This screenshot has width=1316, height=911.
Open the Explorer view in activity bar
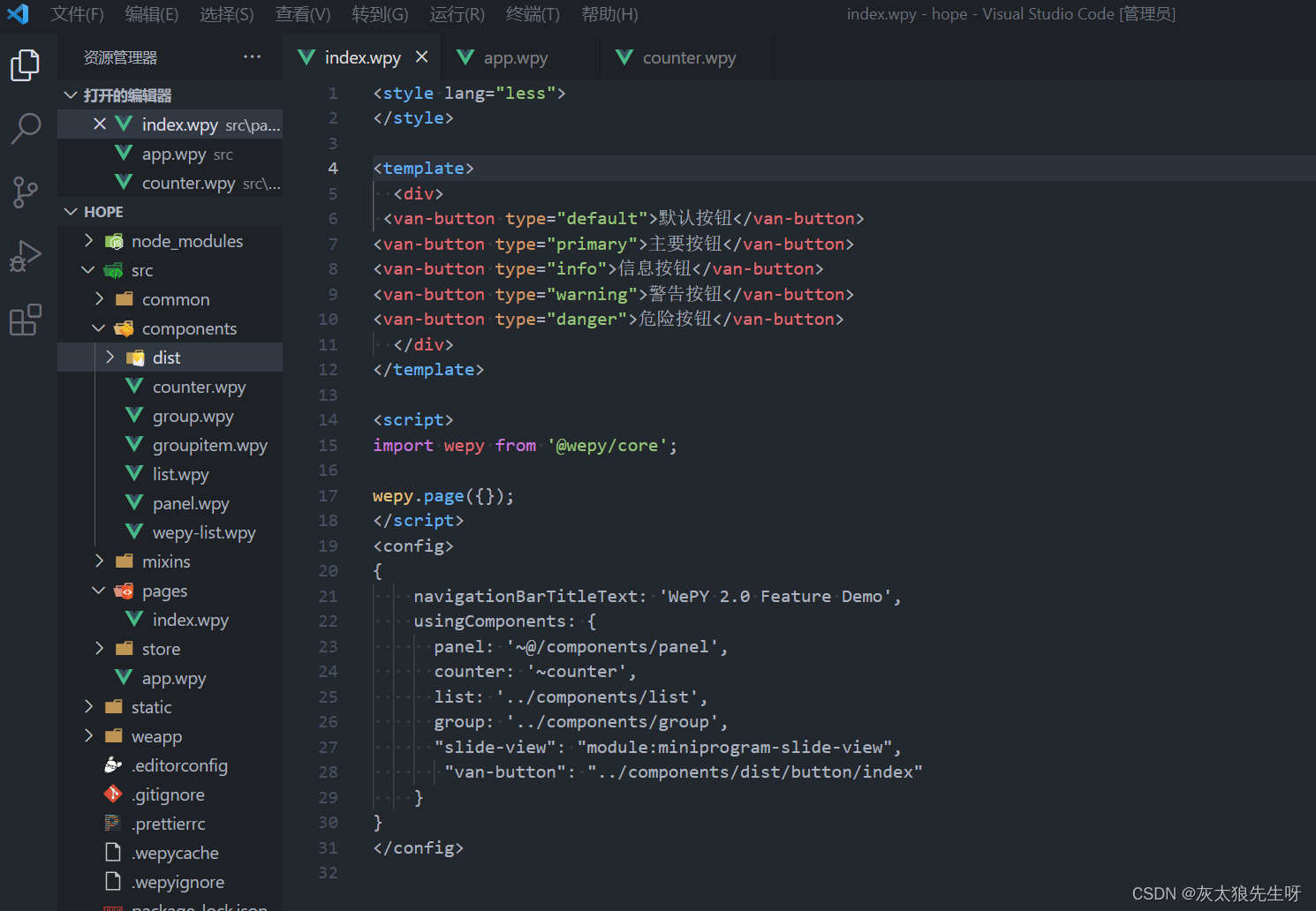[x=25, y=65]
